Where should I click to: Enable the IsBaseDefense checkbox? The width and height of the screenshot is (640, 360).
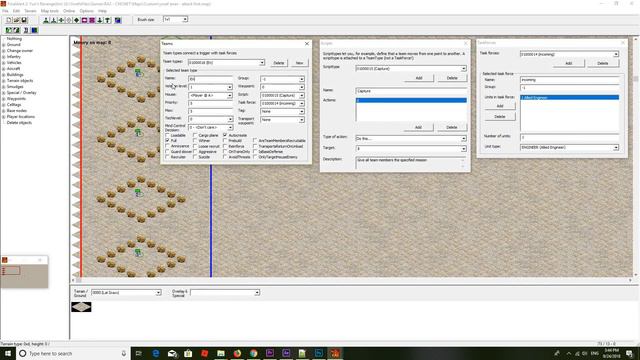click(x=255, y=151)
